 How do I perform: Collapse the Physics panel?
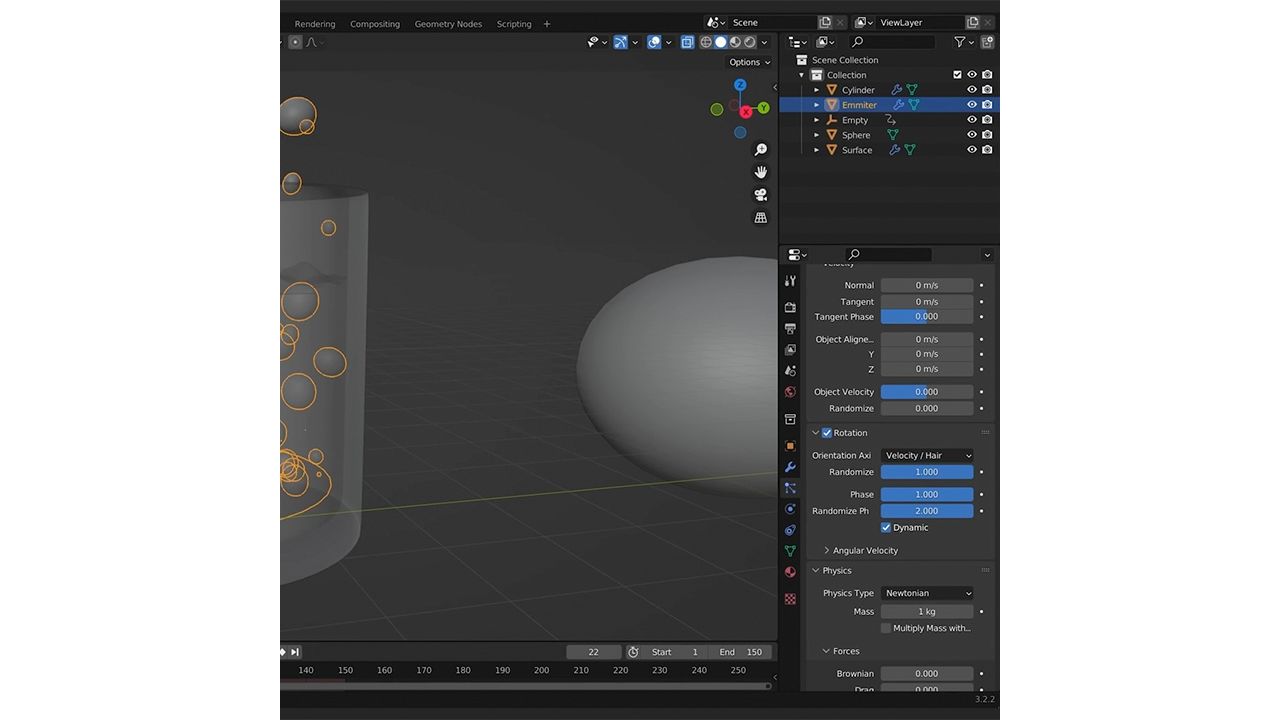coord(816,571)
